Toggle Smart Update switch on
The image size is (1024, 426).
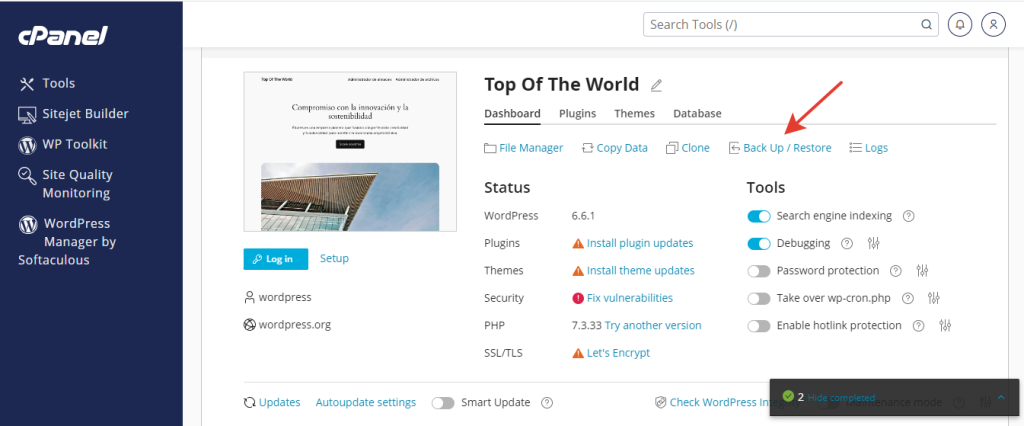click(443, 403)
